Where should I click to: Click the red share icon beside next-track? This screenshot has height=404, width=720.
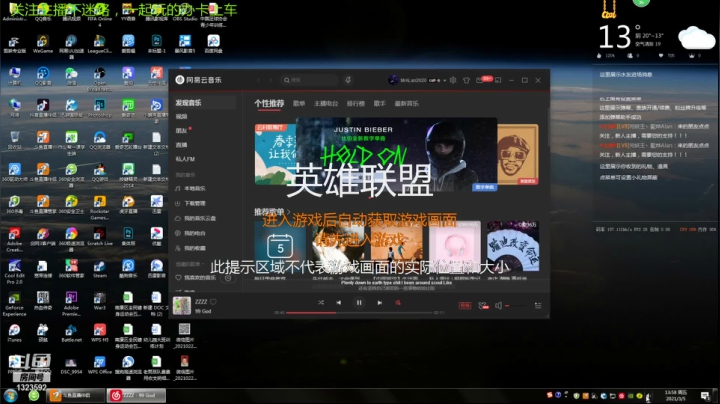click(x=398, y=303)
